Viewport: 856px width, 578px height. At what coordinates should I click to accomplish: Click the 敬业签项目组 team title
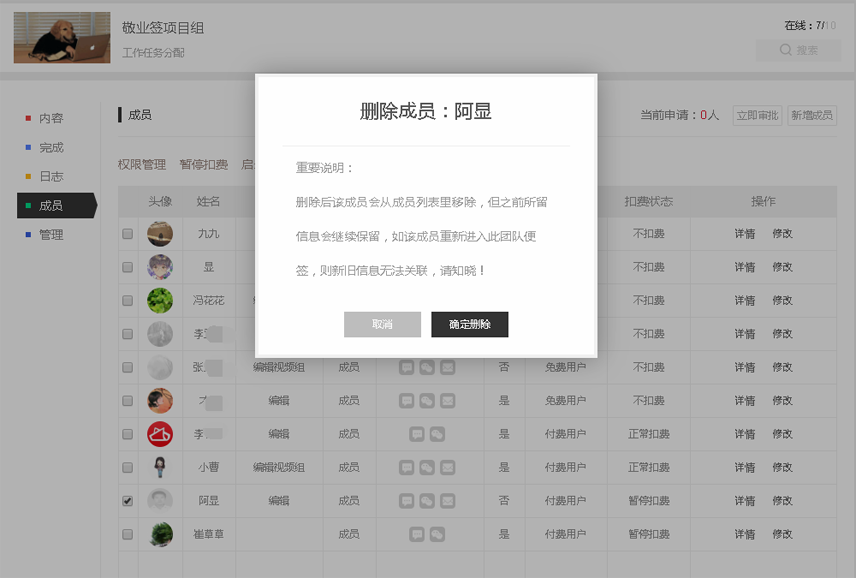163,28
